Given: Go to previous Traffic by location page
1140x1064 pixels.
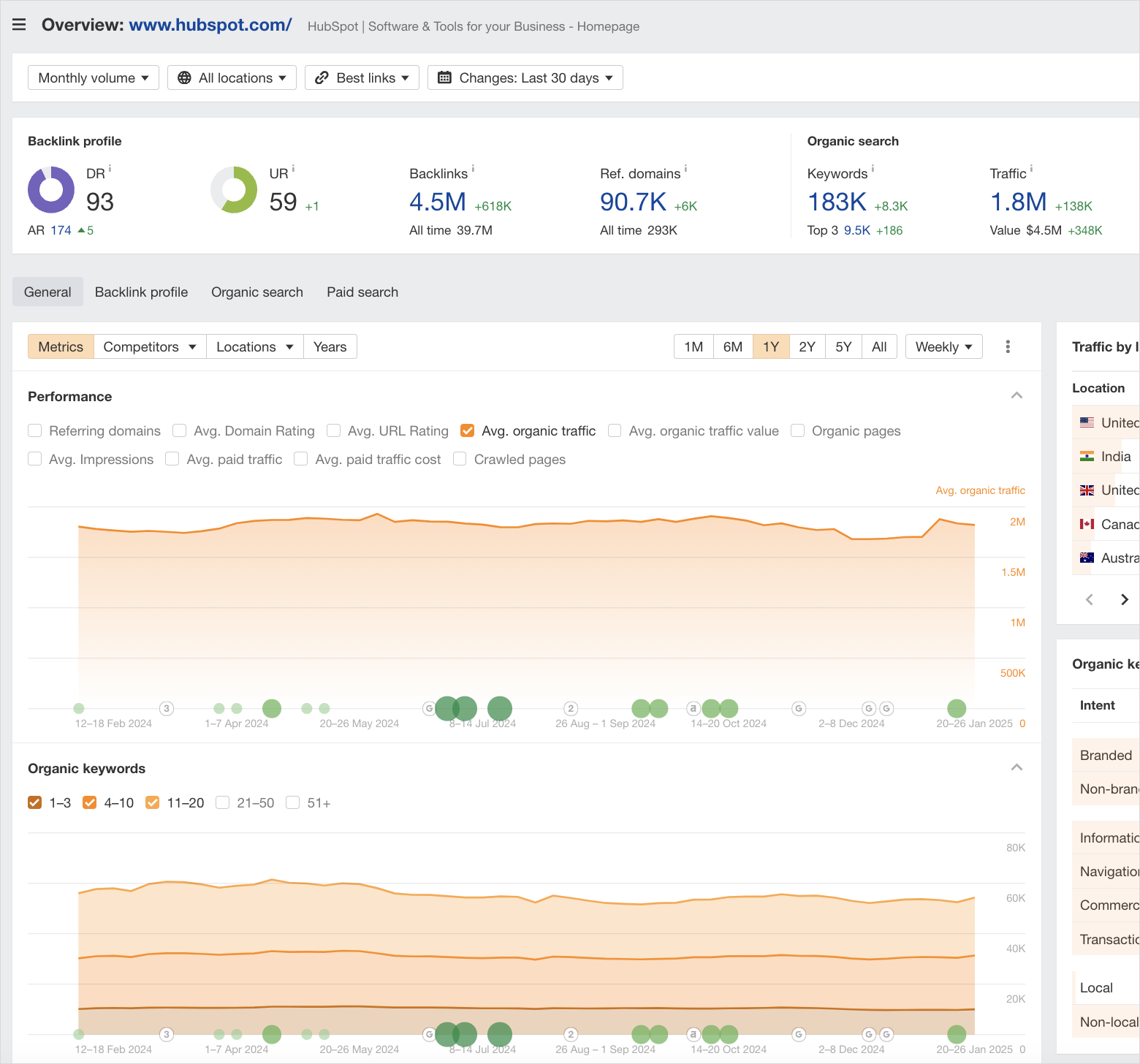Looking at the screenshot, I should [1090, 599].
